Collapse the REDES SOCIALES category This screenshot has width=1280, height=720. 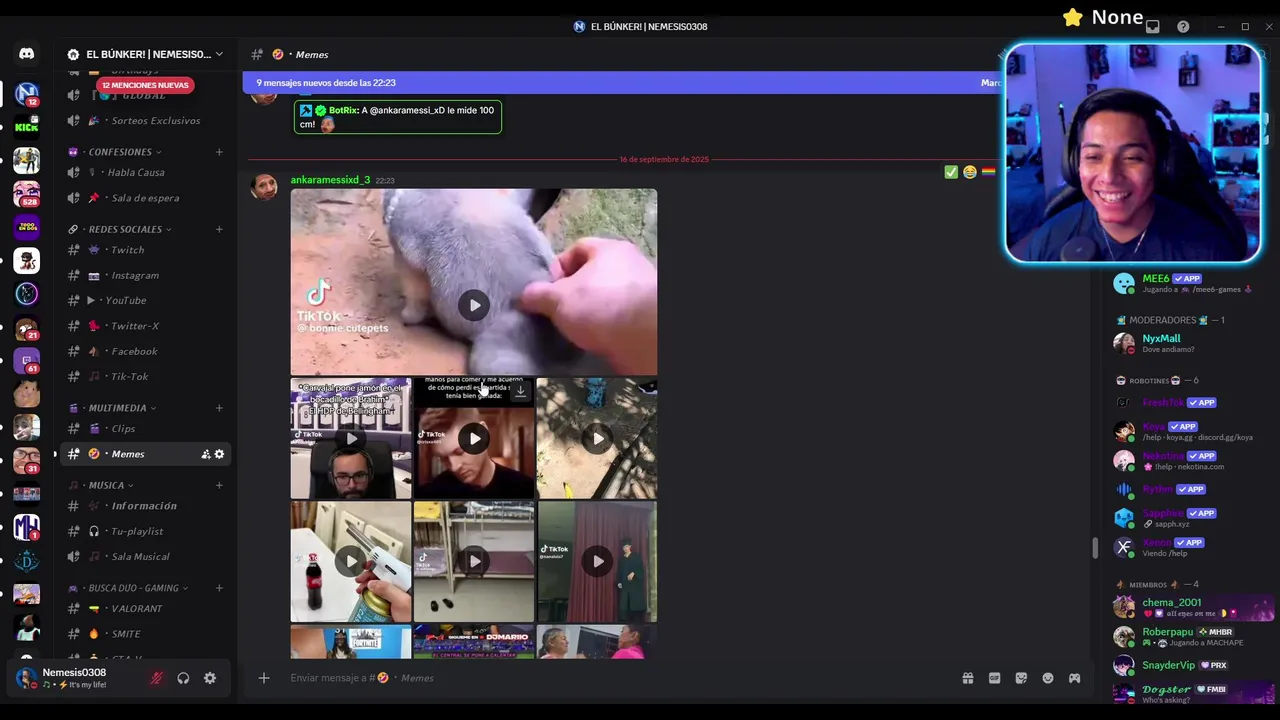tap(120, 229)
